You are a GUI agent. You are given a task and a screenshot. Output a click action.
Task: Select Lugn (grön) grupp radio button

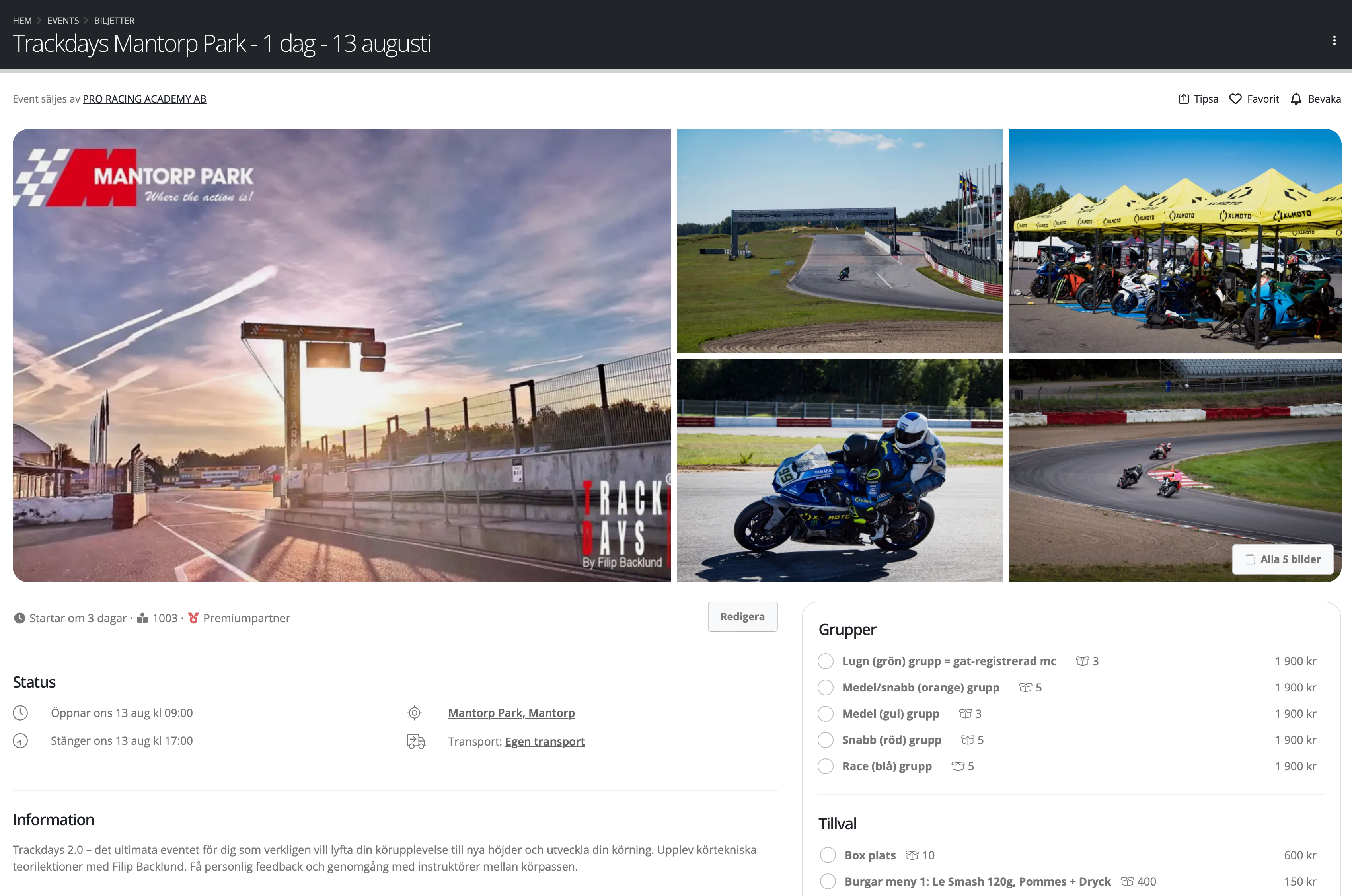825,661
